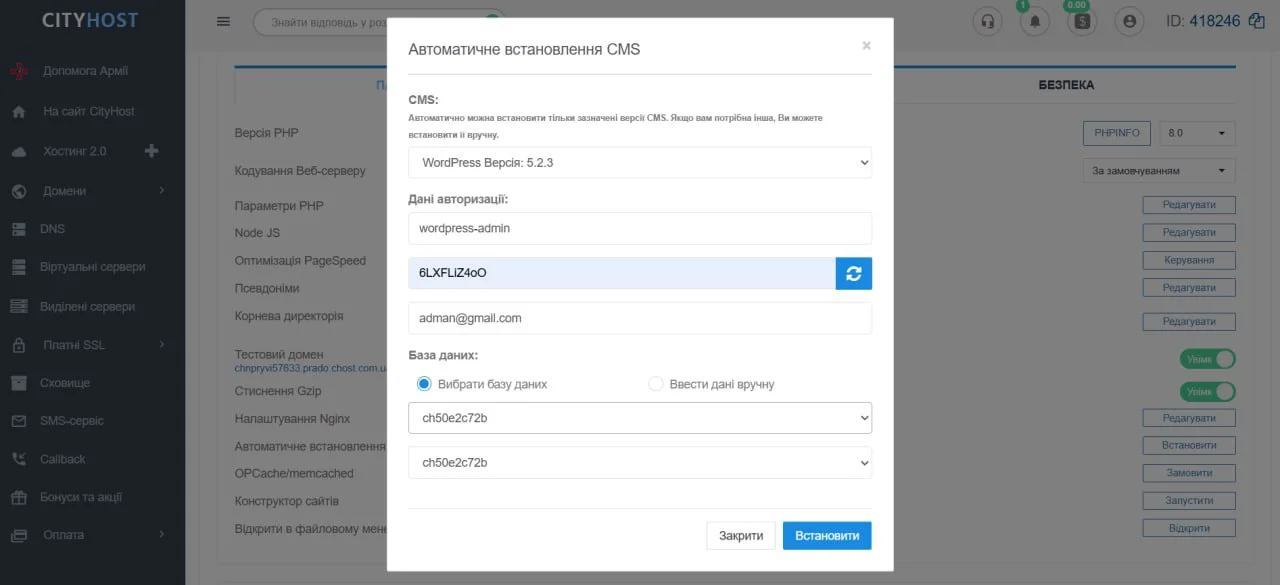1280x585 pixels.
Task: Click the headset support icon
Action: point(988,21)
